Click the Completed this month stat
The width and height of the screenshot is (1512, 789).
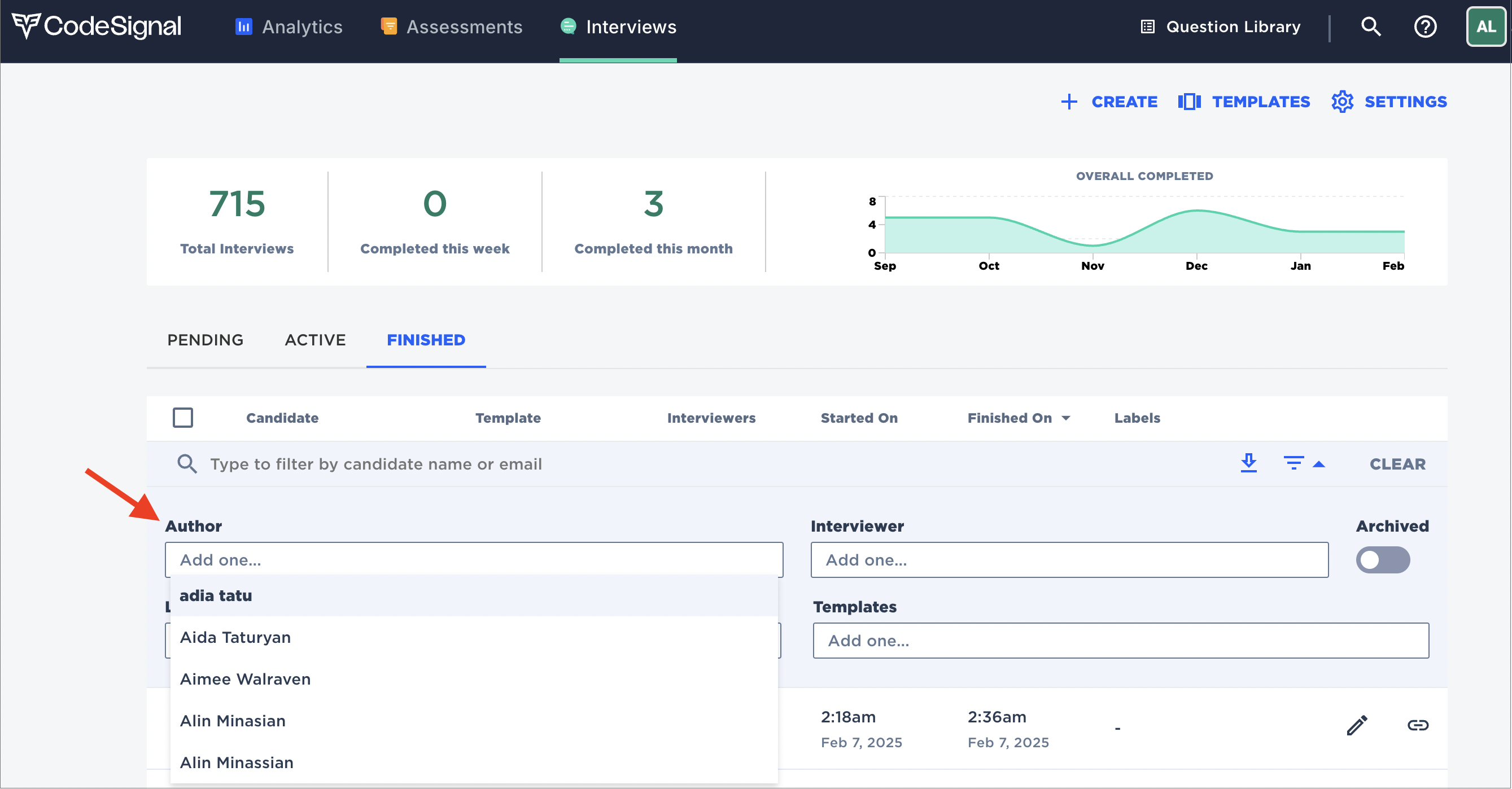[653, 222]
